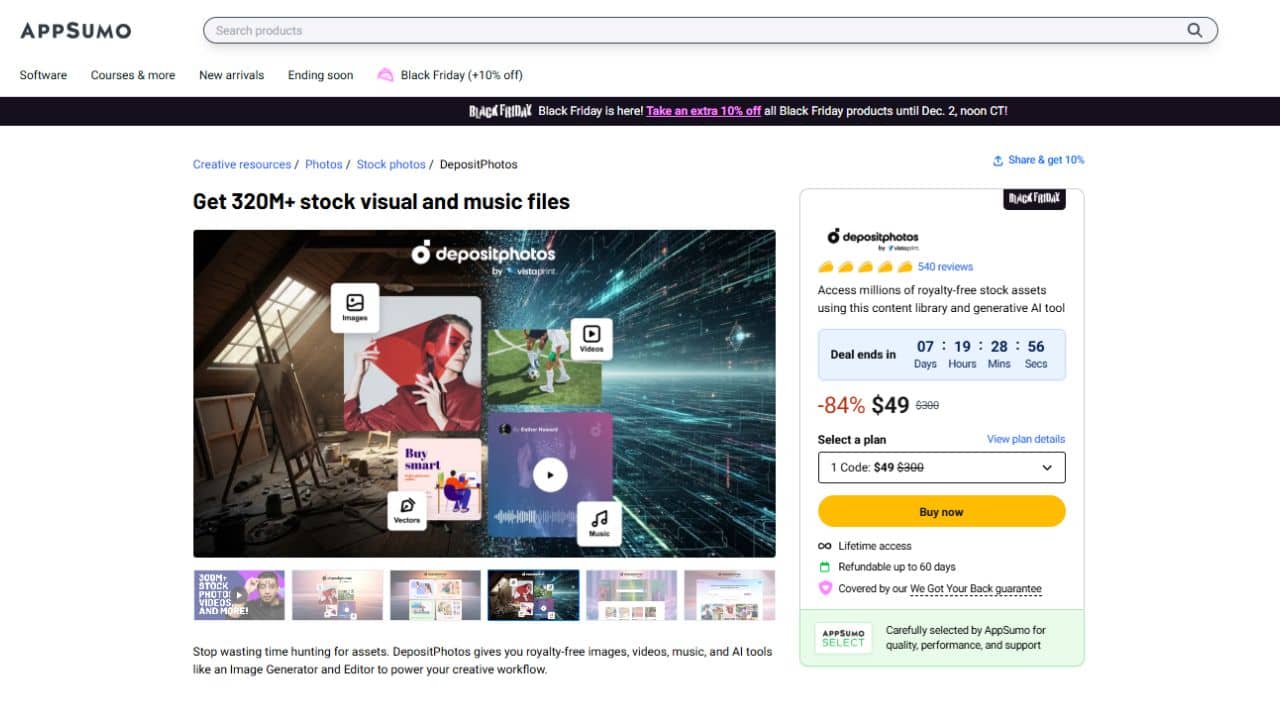Select the first video thumbnail
This screenshot has height=719, width=1280.
coord(239,595)
